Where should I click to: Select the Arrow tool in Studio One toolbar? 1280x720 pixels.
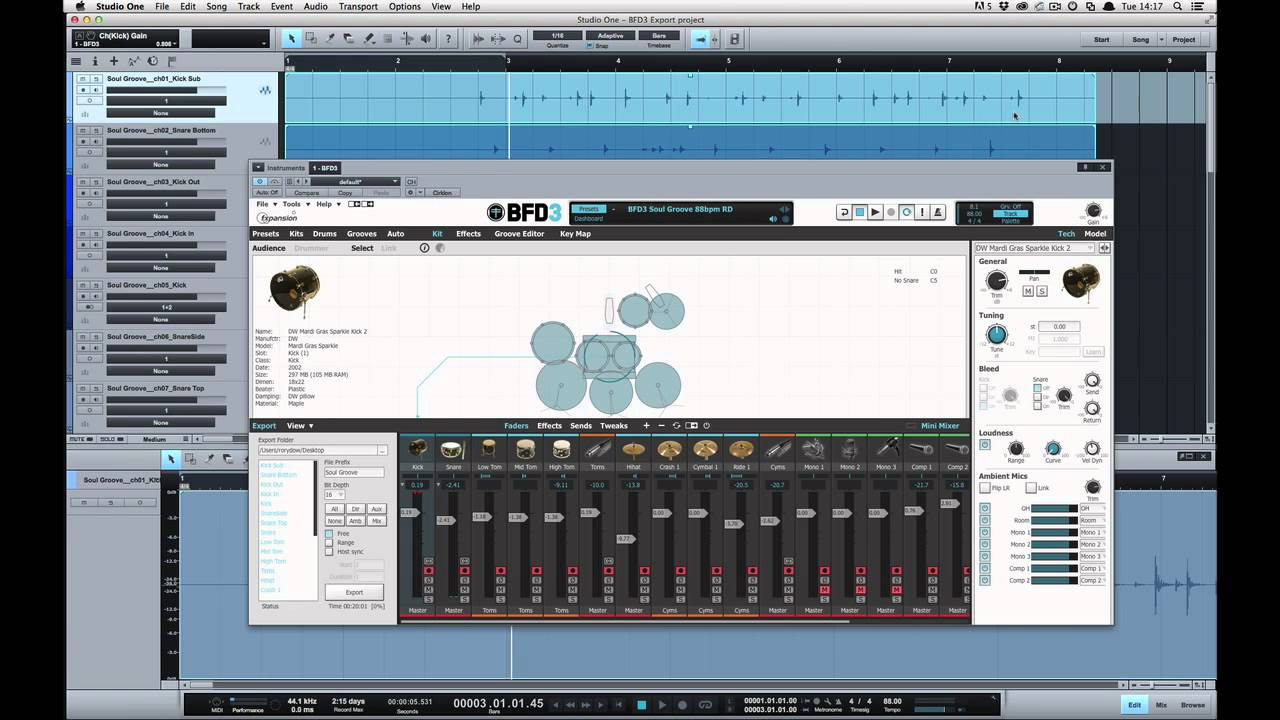[x=292, y=39]
